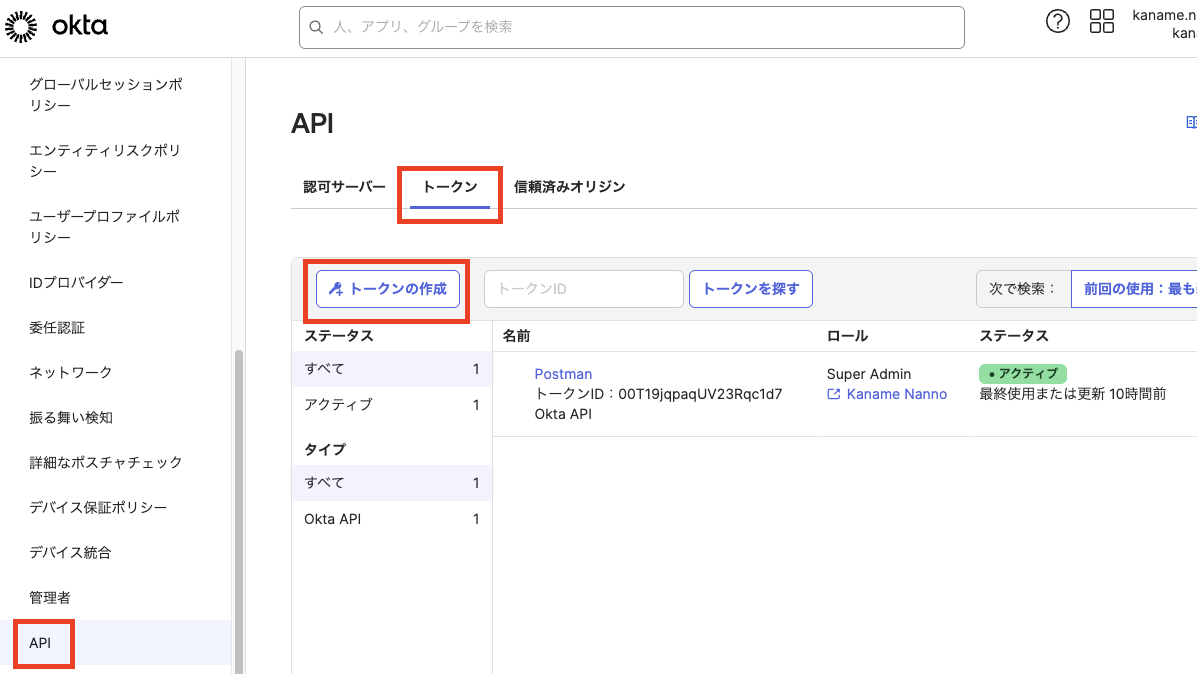Focus the トークンID input field

583,289
